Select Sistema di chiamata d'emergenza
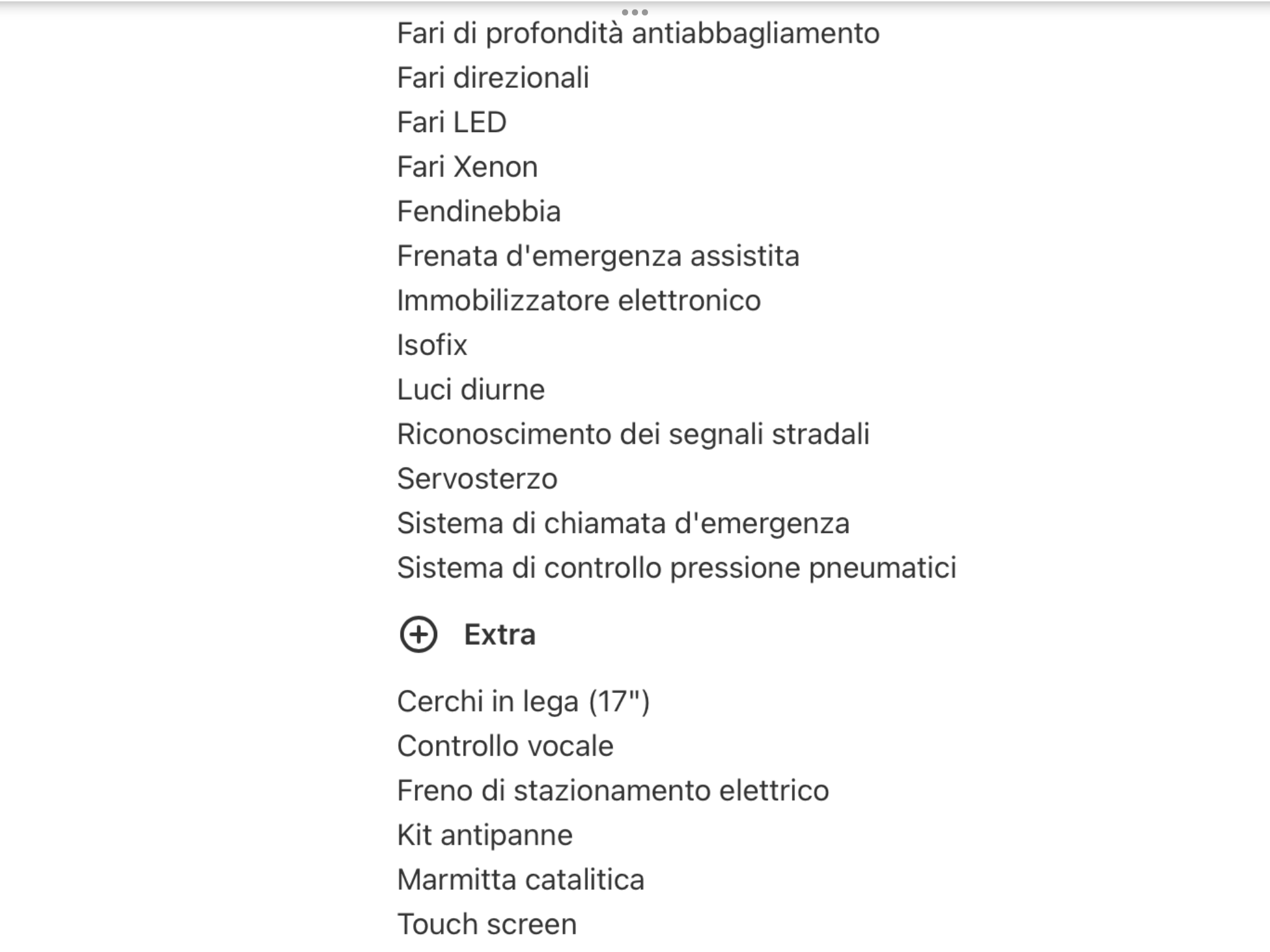 (x=623, y=524)
